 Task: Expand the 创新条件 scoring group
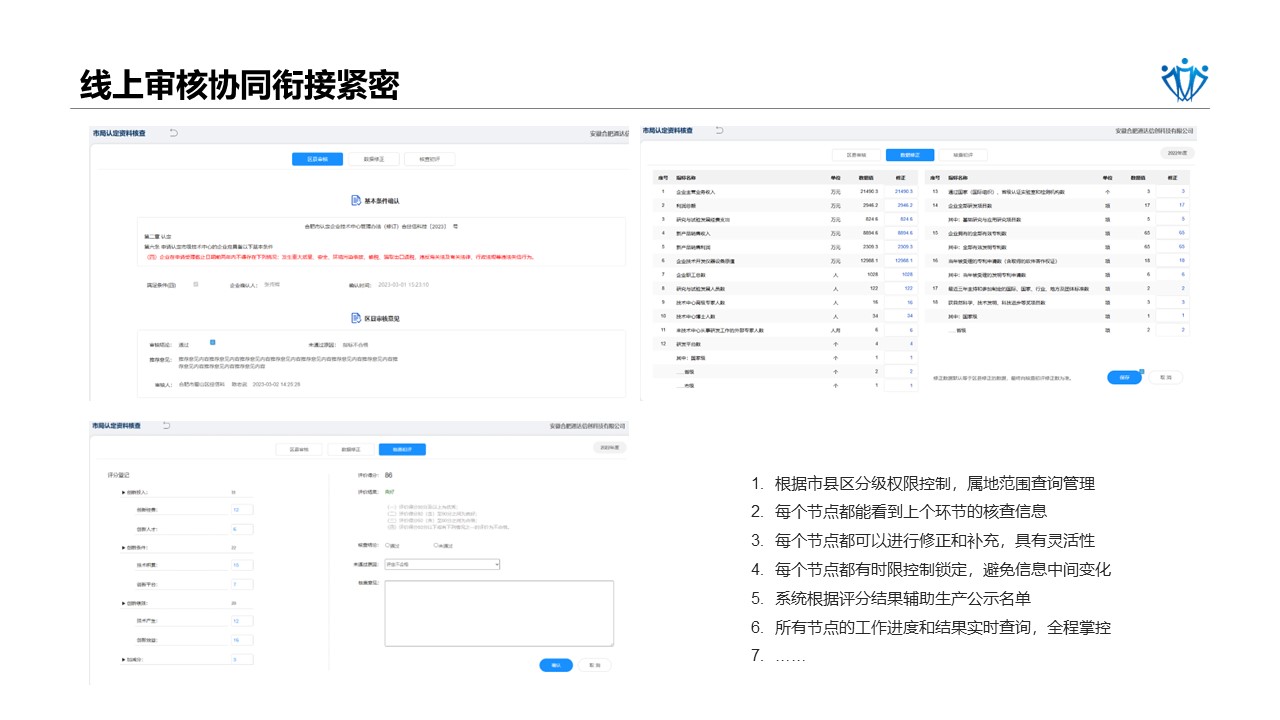click(x=124, y=547)
